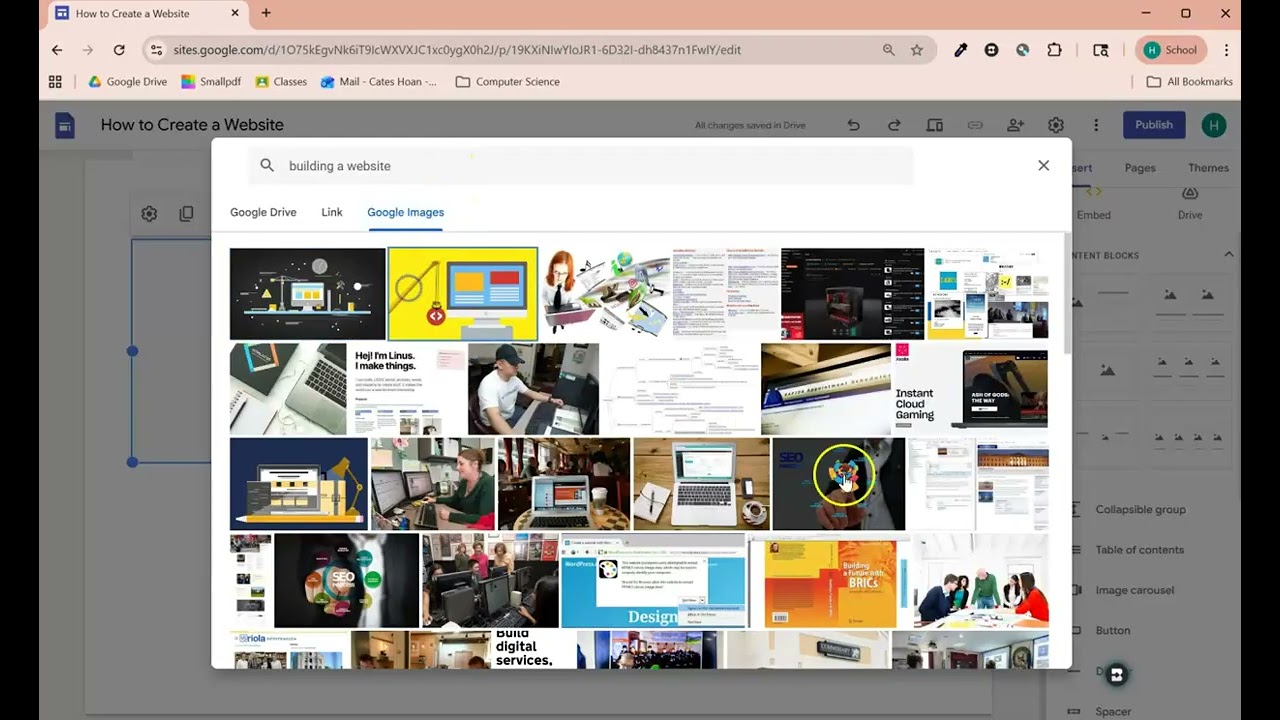The height and width of the screenshot is (720, 1280).
Task: Open the Classes bookmark
Action: coord(281,82)
